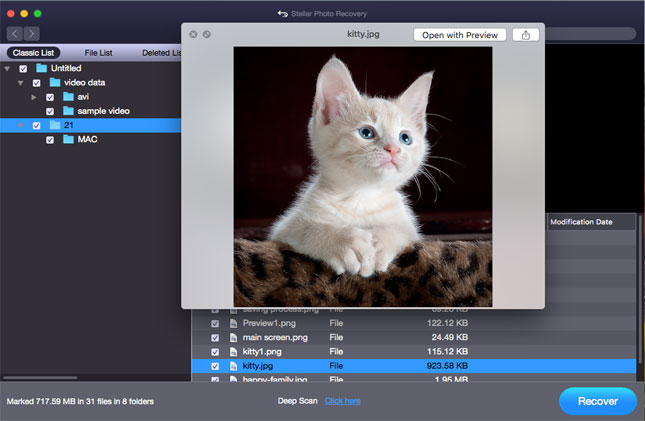
Task: Uncheck the Untitled folder checkbox
Action: click(x=23, y=69)
